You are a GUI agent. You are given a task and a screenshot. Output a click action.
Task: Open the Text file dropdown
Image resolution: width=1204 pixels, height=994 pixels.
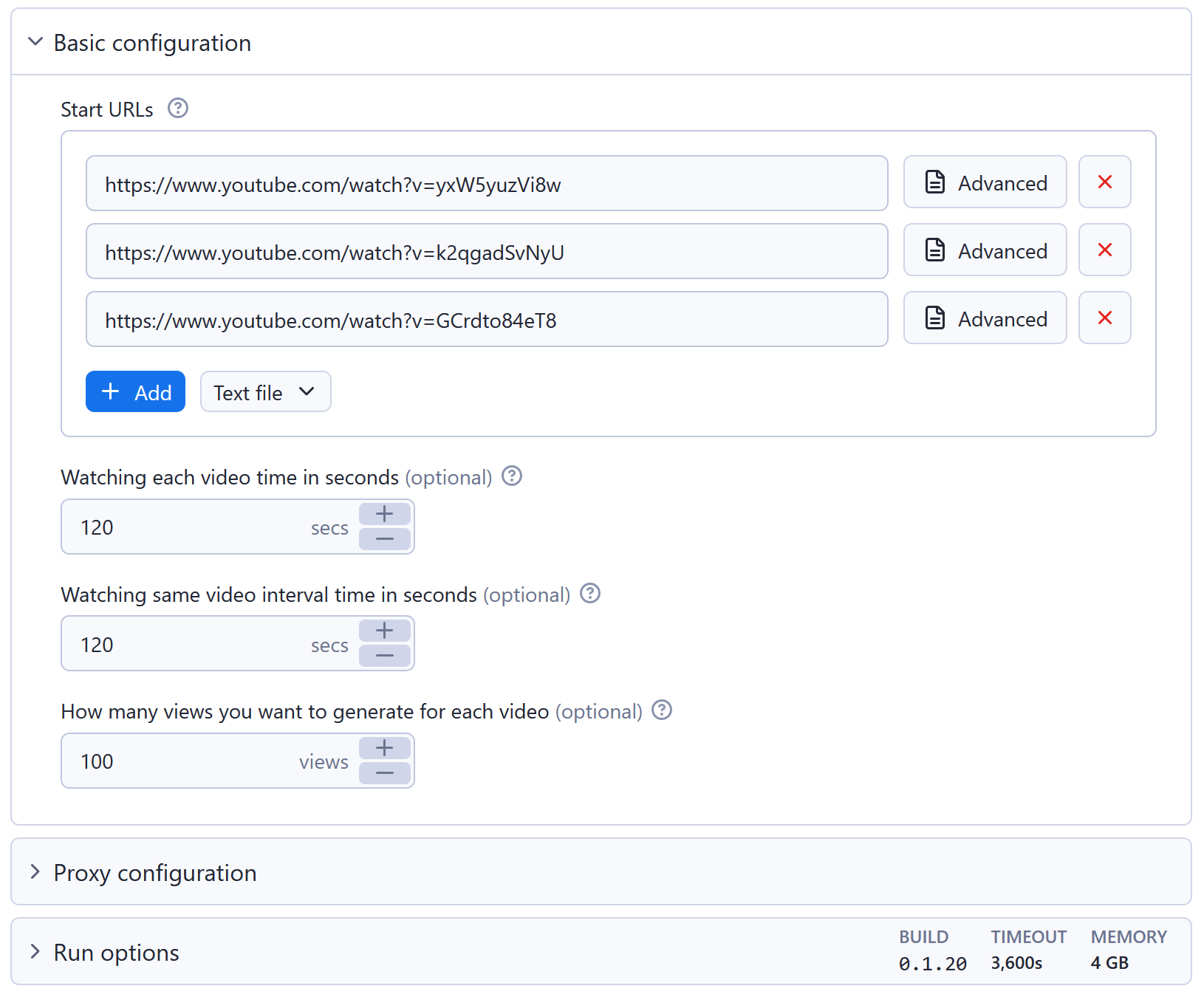pyautogui.click(x=265, y=391)
